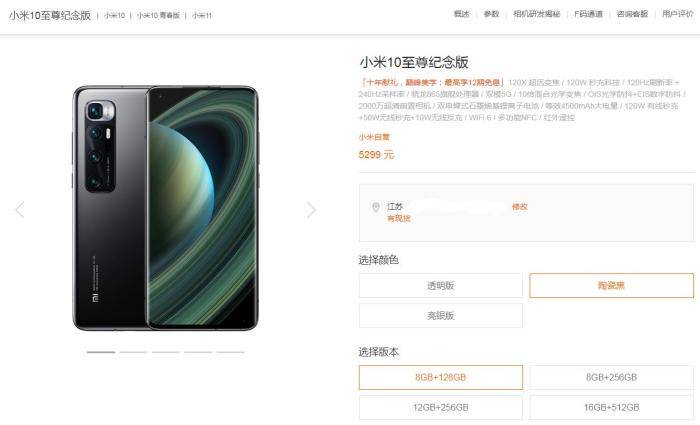Open the 参数 tab
This screenshot has height=425, width=700.
click(x=491, y=14)
